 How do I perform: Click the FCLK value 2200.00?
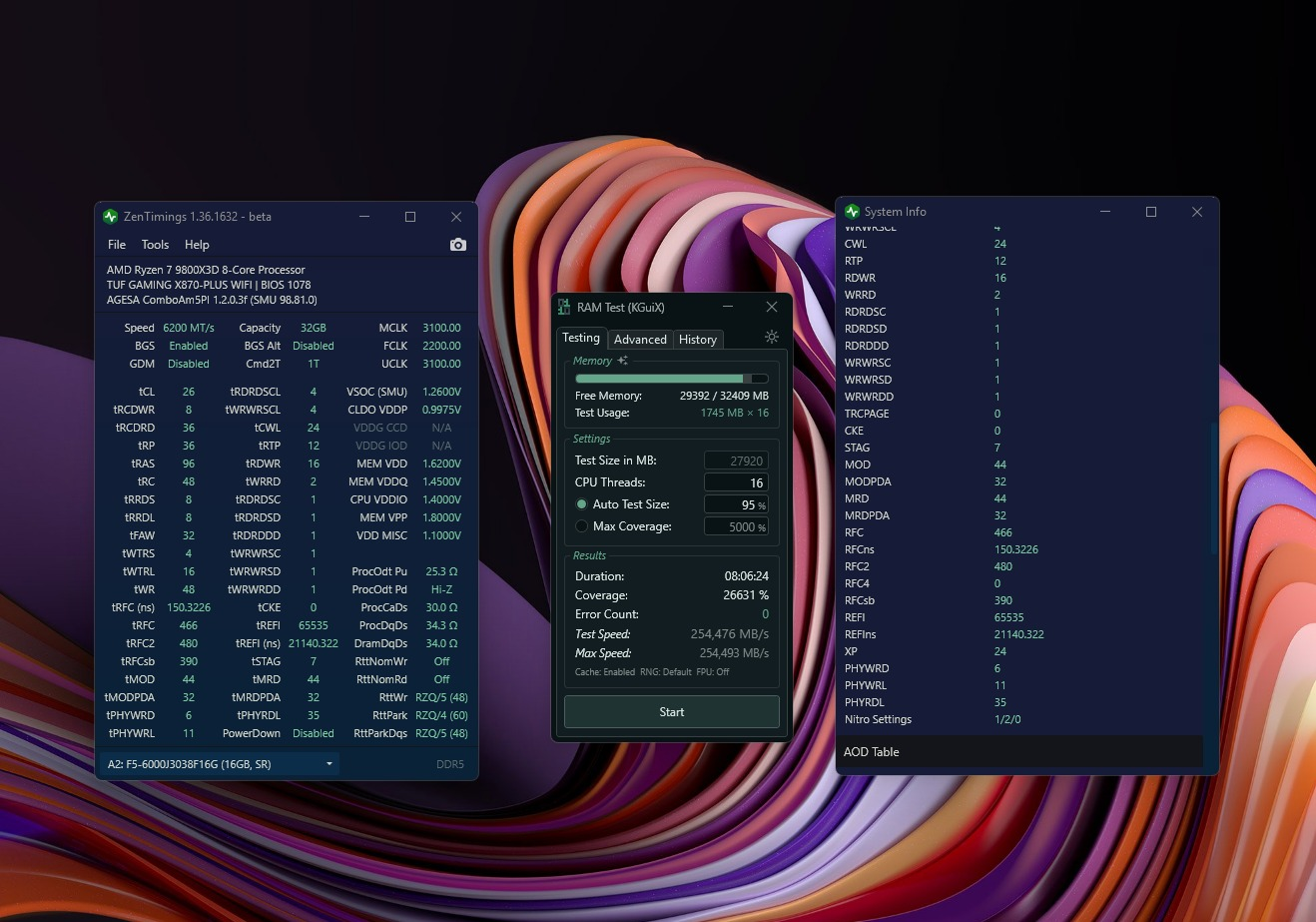[441, 346]
